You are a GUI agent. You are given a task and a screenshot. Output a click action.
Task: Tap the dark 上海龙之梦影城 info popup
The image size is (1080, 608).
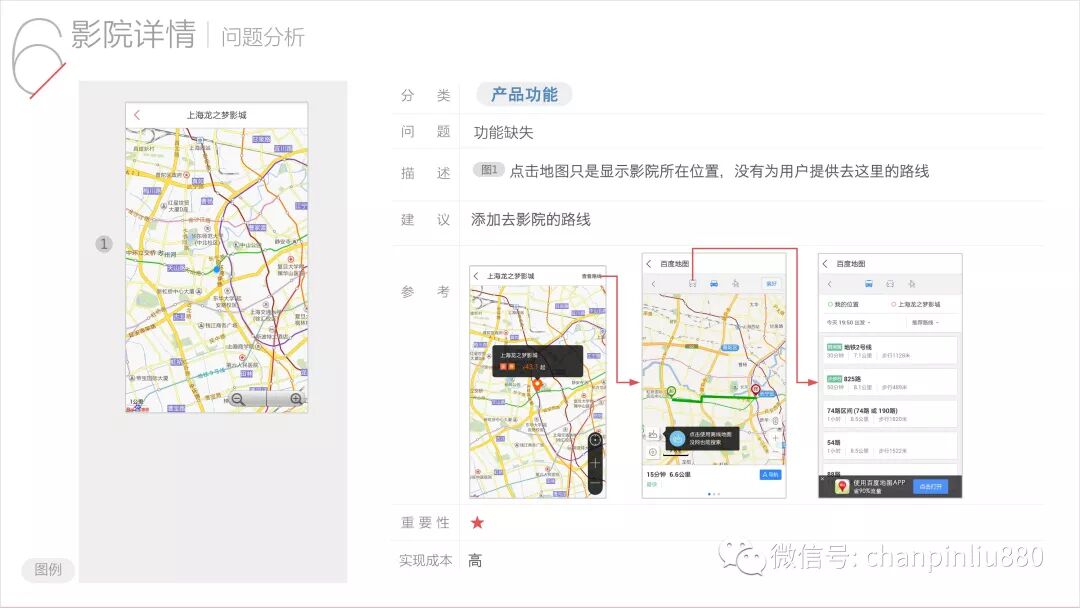538,361
